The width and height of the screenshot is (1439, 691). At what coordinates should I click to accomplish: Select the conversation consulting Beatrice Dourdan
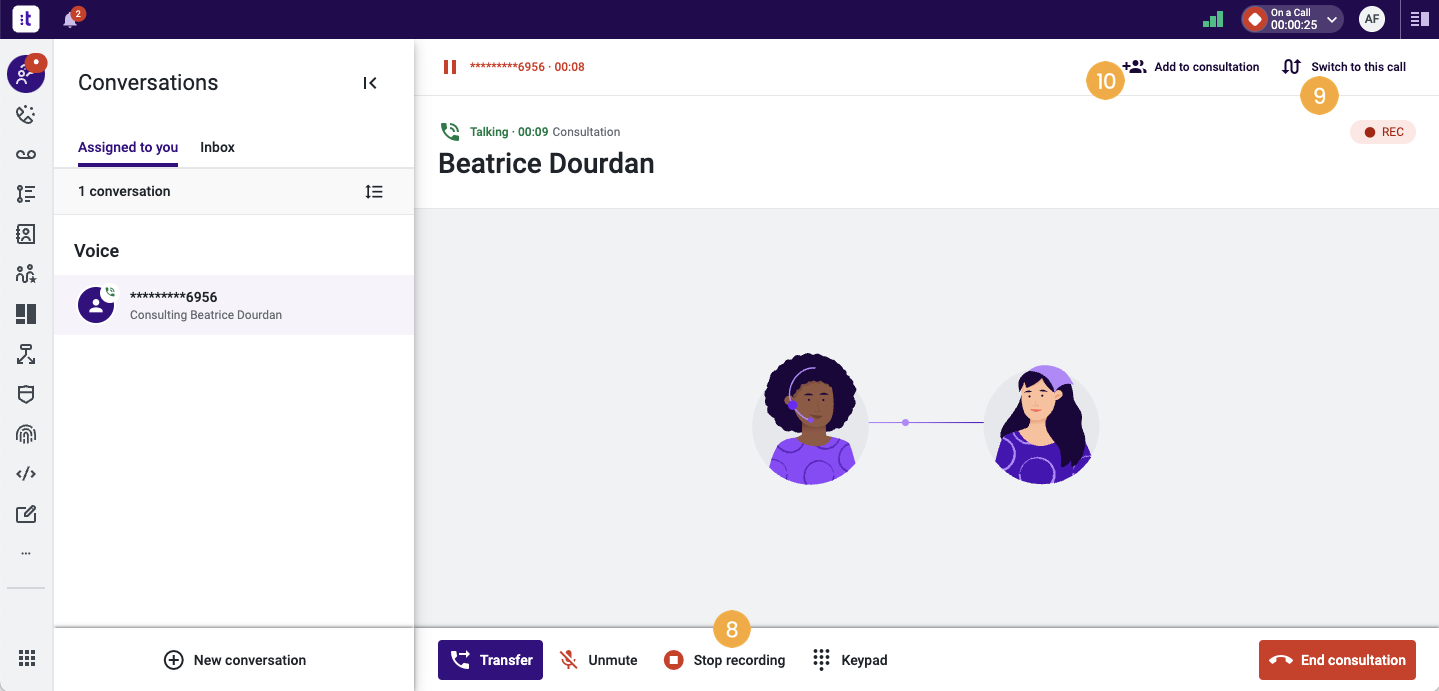pyautogui.click(x=234, y=305)
